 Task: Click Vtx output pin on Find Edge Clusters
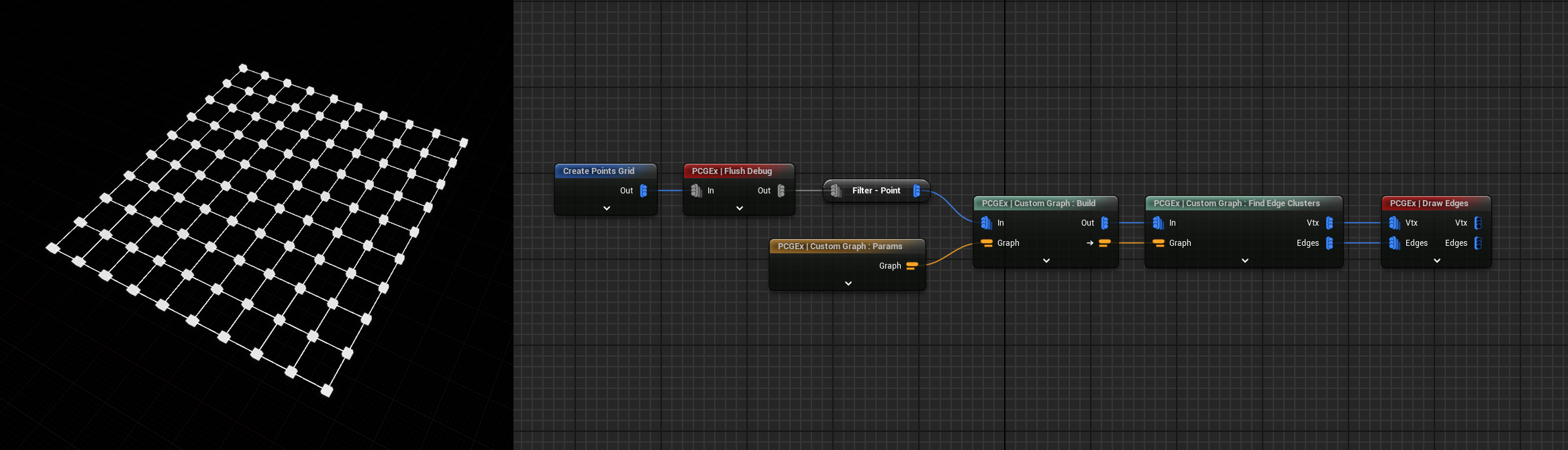point(1329,223)
